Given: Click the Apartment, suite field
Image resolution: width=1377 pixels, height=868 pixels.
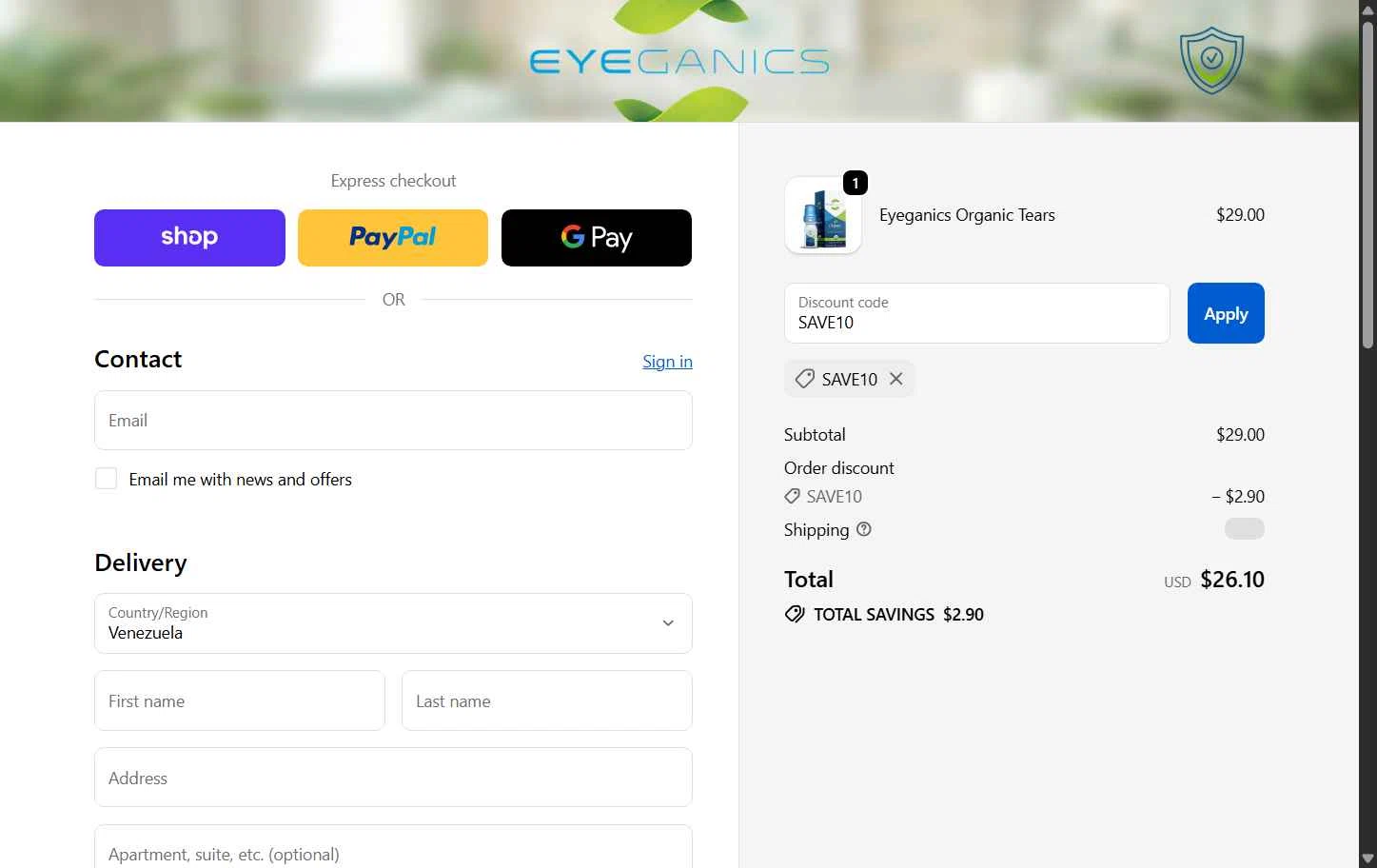Looking at the screenshot, I should (x=393, y=847).
